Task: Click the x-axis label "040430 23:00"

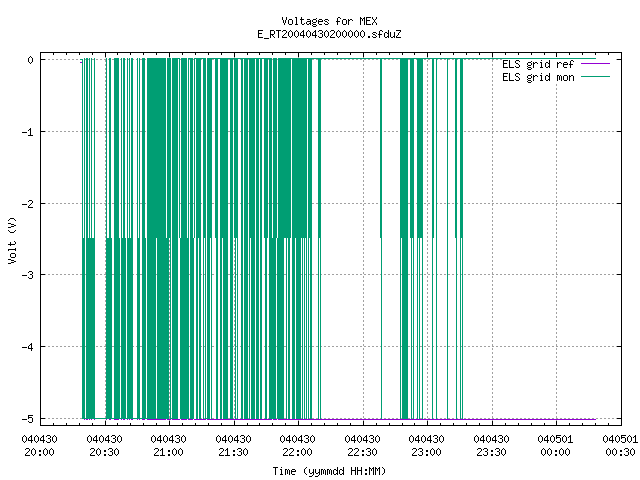Action: pos(427,446)
